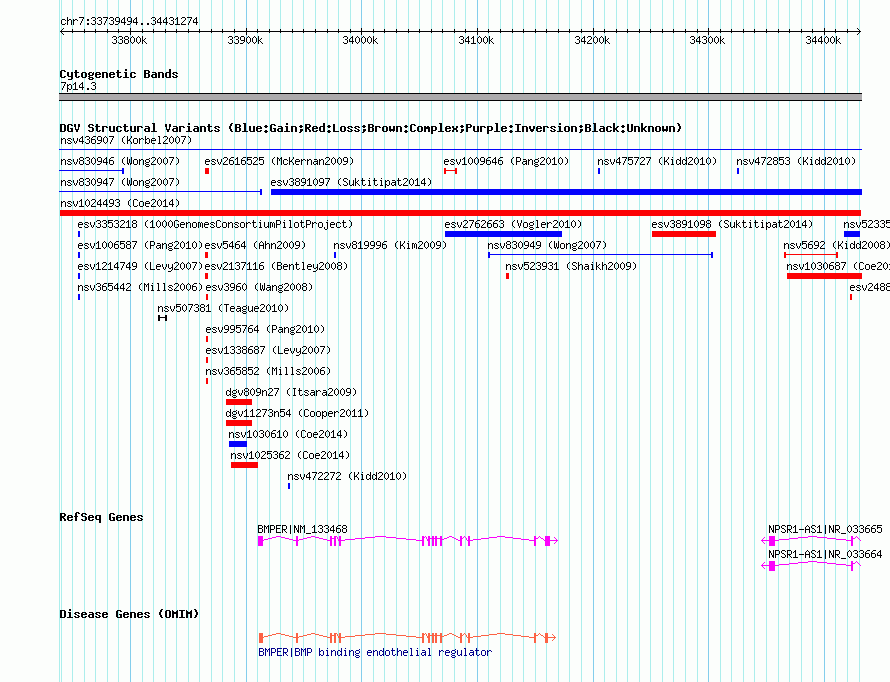This screenshot has width=890, height=682.
Task: Select the red esv3891098 loss bar
Action: (684, 234)
